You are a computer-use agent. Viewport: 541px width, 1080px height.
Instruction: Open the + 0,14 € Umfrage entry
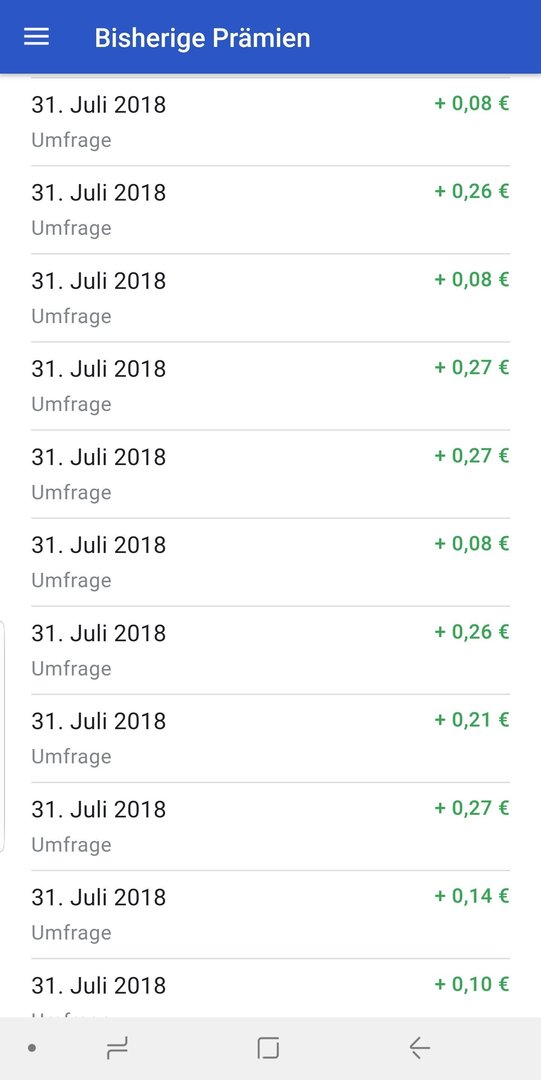(270, 914)
